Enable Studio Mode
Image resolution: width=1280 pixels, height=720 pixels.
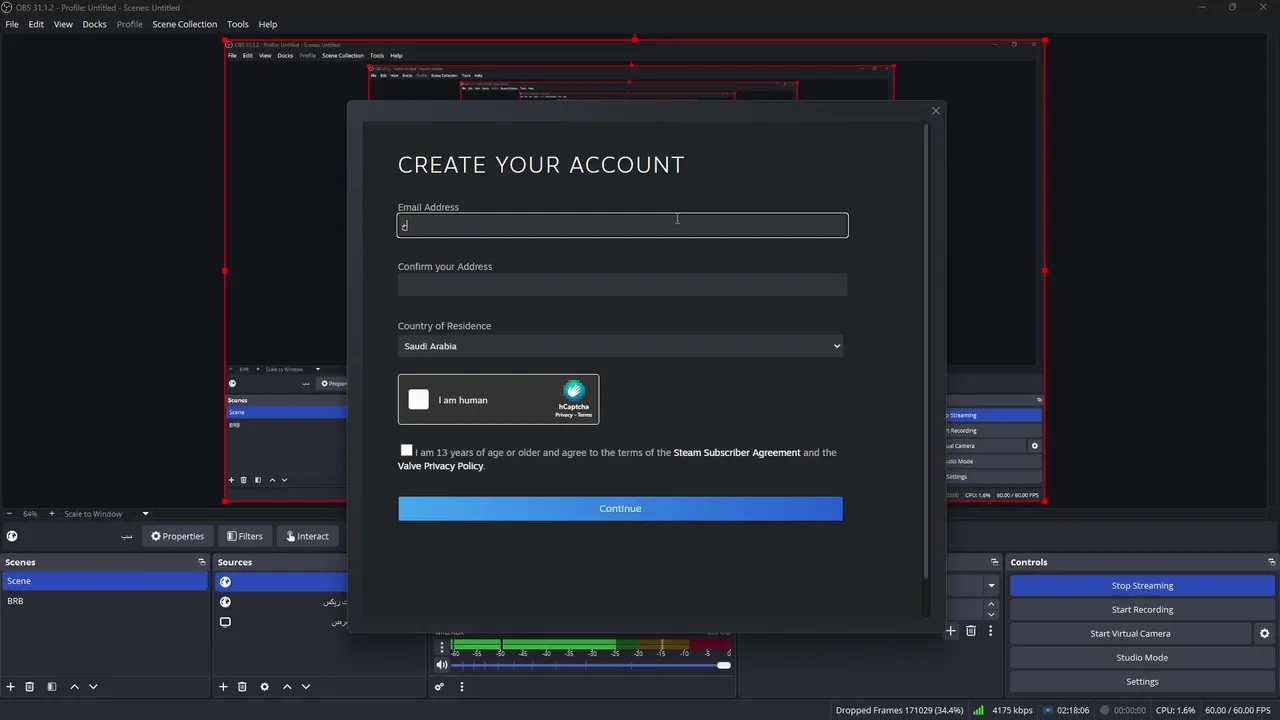(x=1142, y=658)
